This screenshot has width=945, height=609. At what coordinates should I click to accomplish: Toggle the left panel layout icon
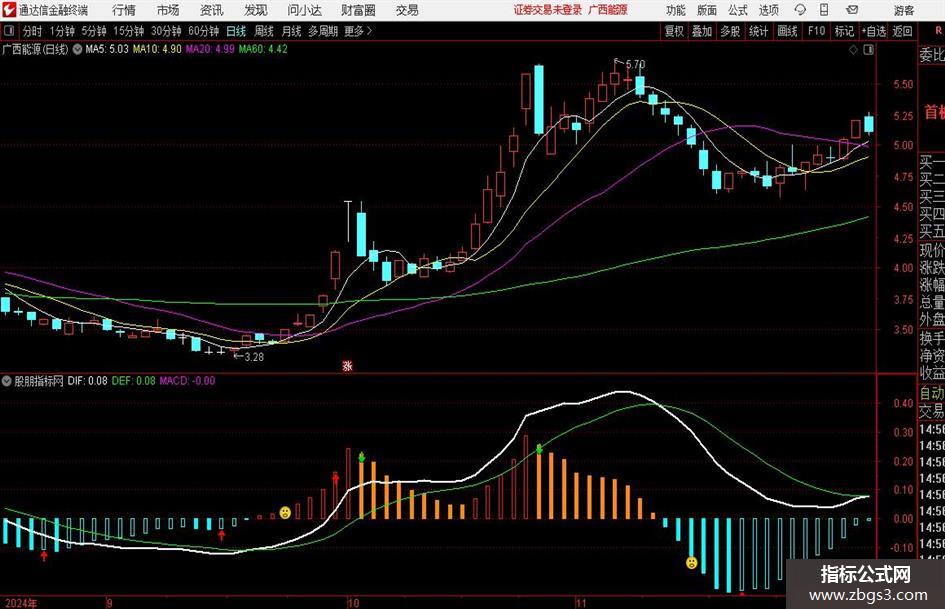coord(9,31)
